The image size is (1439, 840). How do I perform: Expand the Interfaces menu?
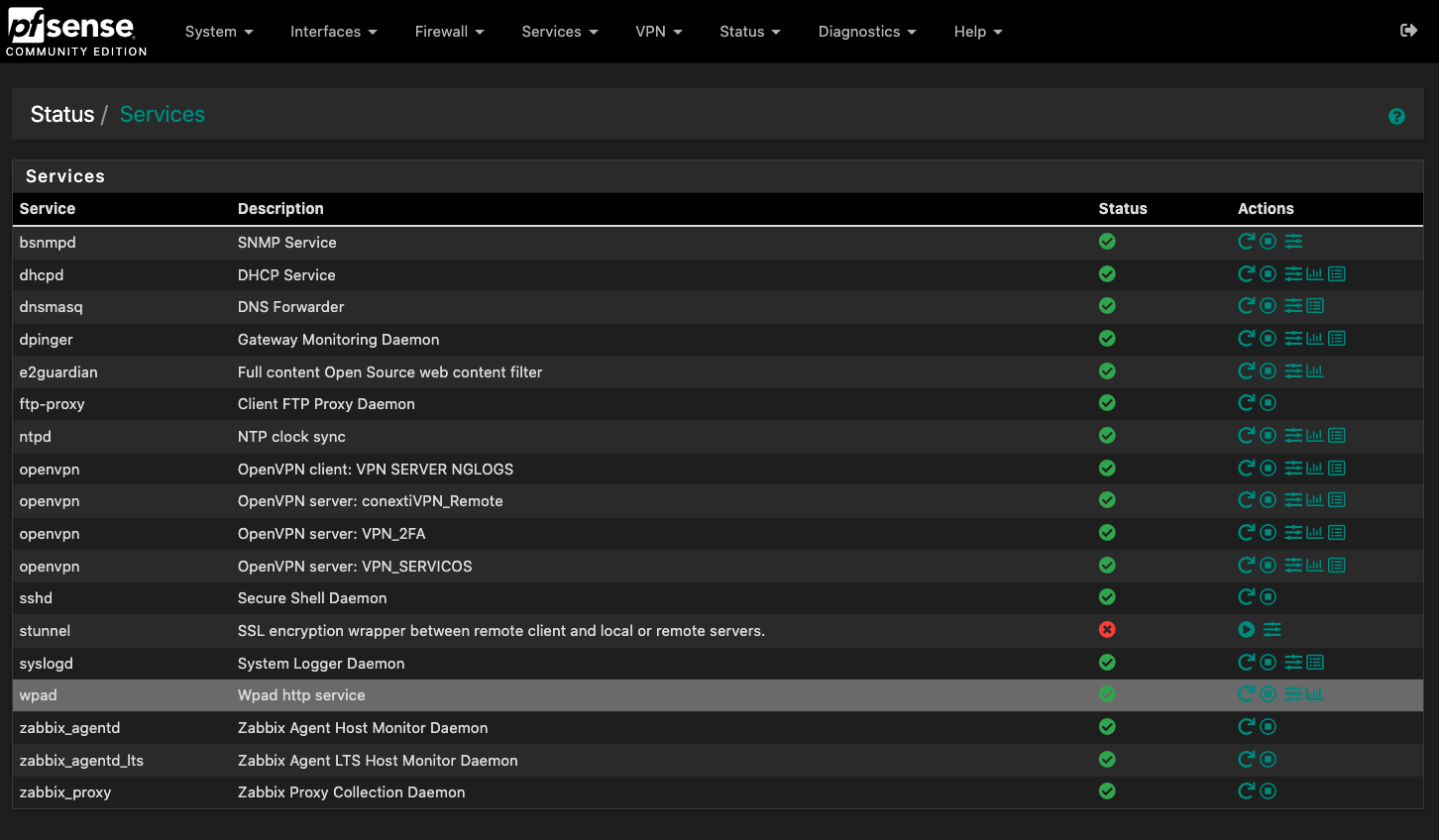click(333, 32)
